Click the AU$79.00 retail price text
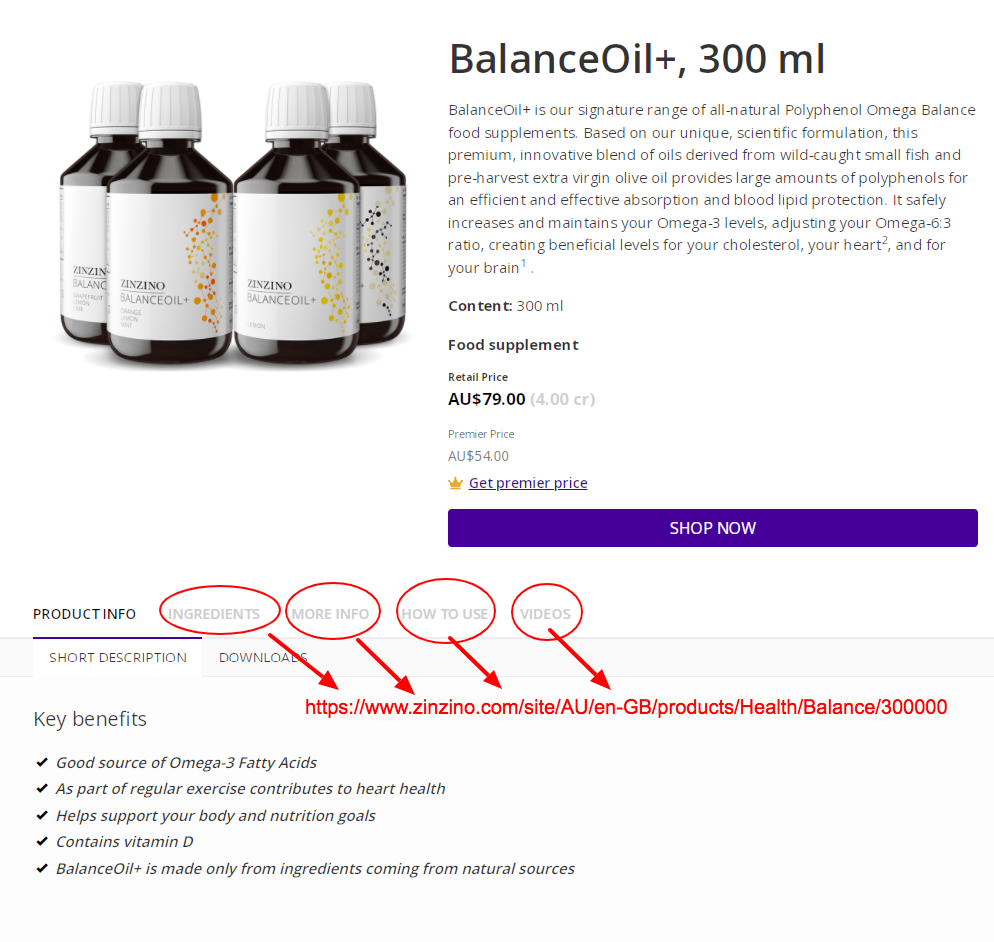994x942 pixels. pos(487,399)
